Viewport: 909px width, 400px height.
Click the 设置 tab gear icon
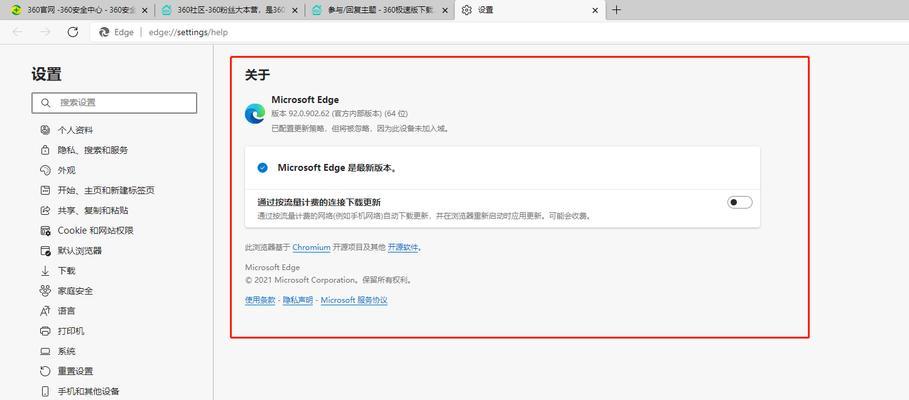pos(467,10)
